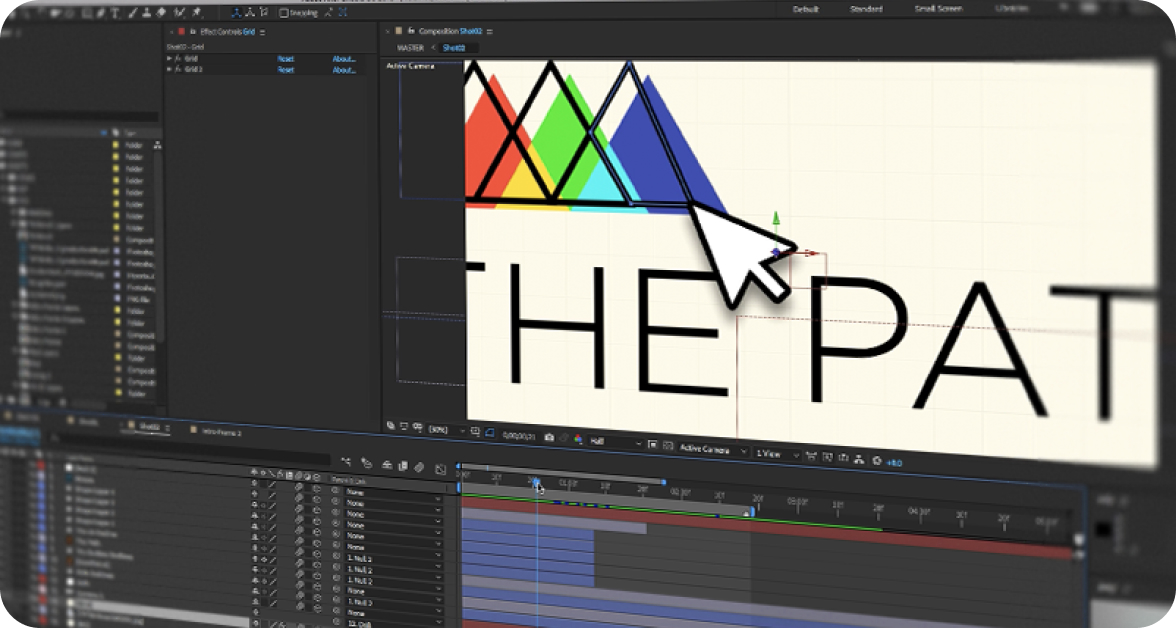1176x628 pixels.
Task: Expand the Grid effect properties
Action: (169, 58)
